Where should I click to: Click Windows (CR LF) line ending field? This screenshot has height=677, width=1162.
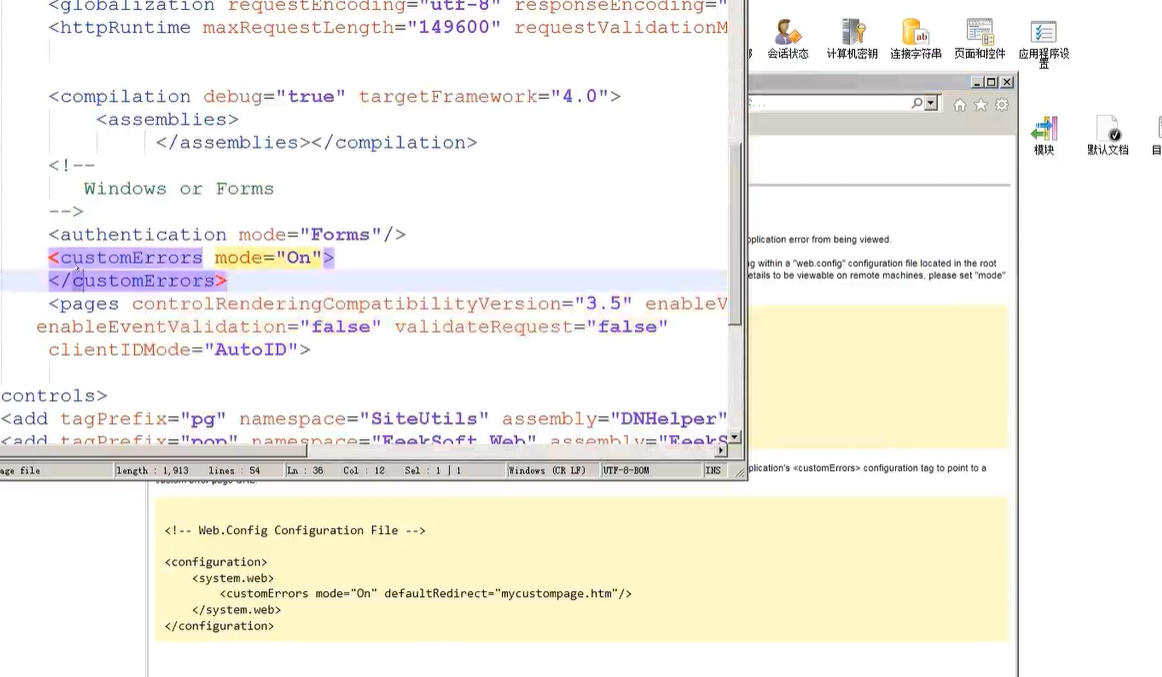(x=547, y=470)
